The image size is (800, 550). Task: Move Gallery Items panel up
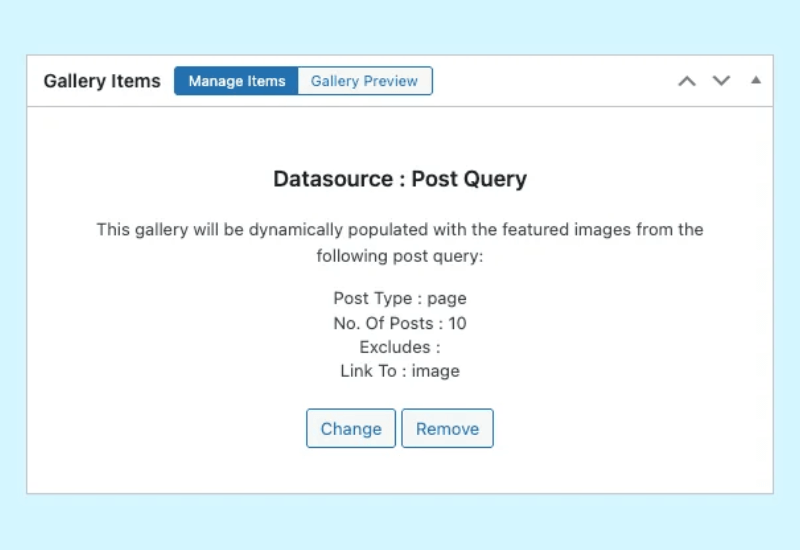tap(686, 81)
